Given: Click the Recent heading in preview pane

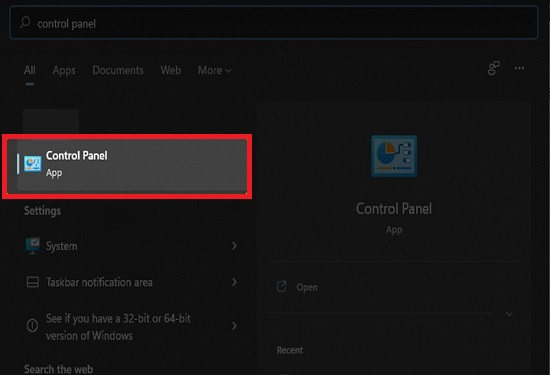Looking at the screenshot, I should click(x=290, y=350).
